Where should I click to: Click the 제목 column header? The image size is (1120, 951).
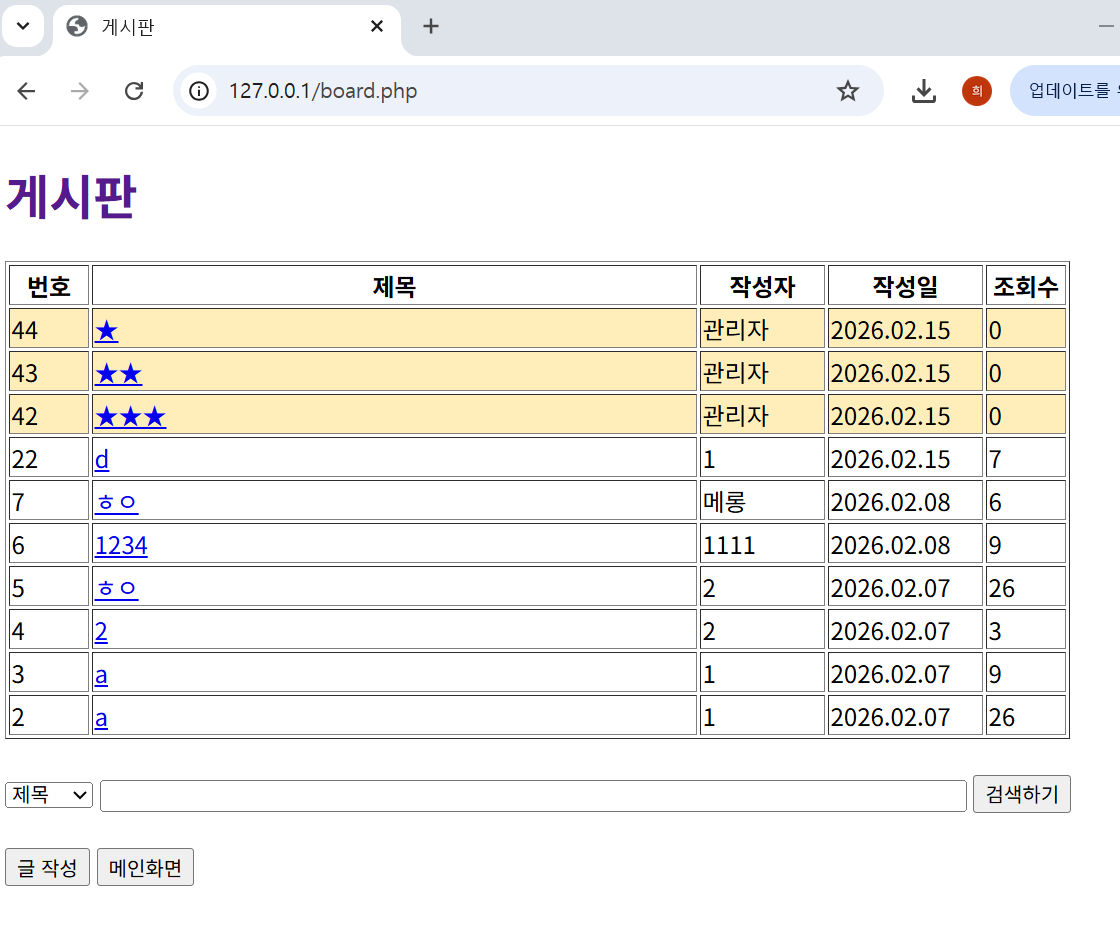pyautogui.click(x=394, y=287)
